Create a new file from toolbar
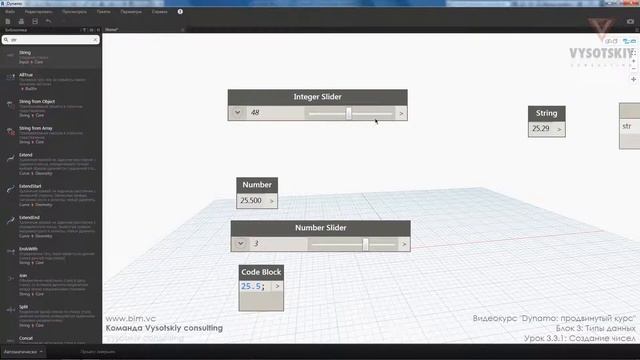640x360 pixels. [8, 21]
